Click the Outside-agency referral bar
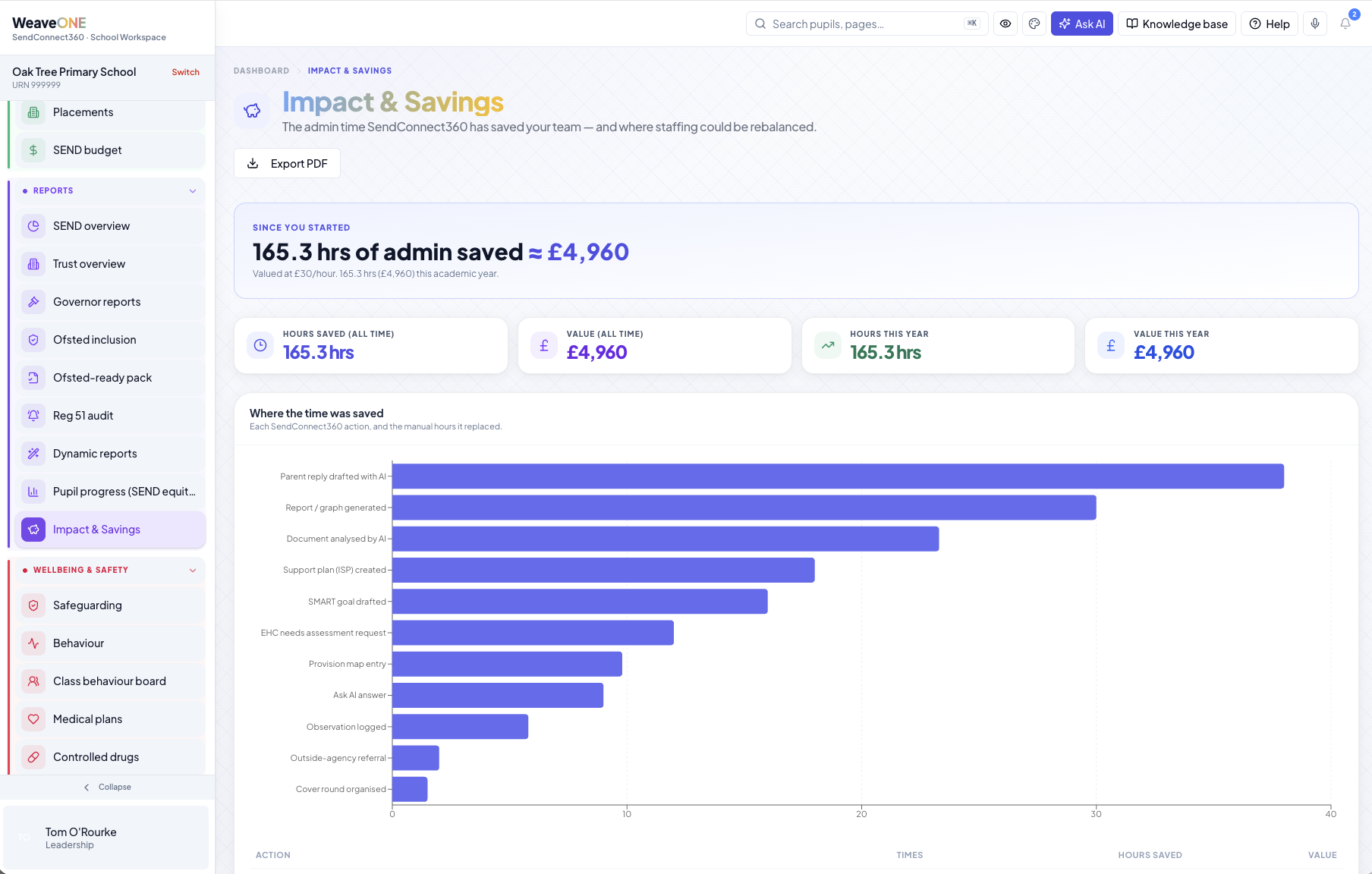1372x874 pixels. pyautogui.click(x=416, y=758)
